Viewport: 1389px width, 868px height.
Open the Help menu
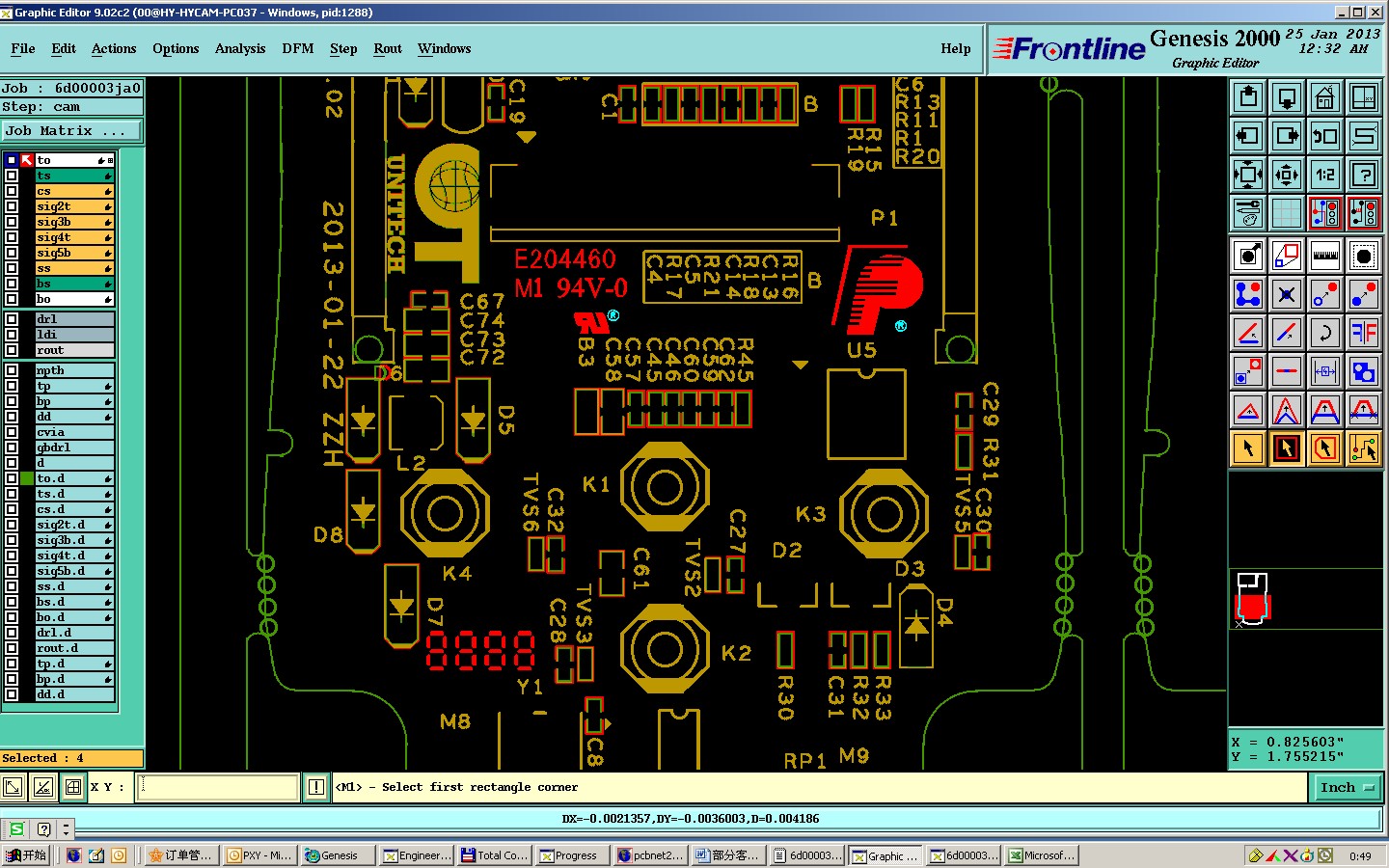click(956, 48)
